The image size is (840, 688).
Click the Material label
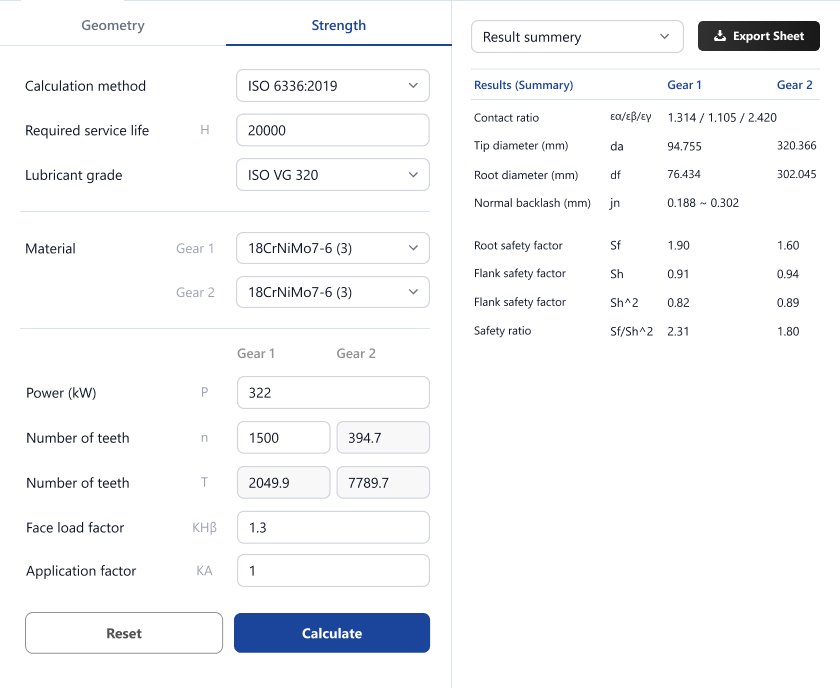click(50, 249)
